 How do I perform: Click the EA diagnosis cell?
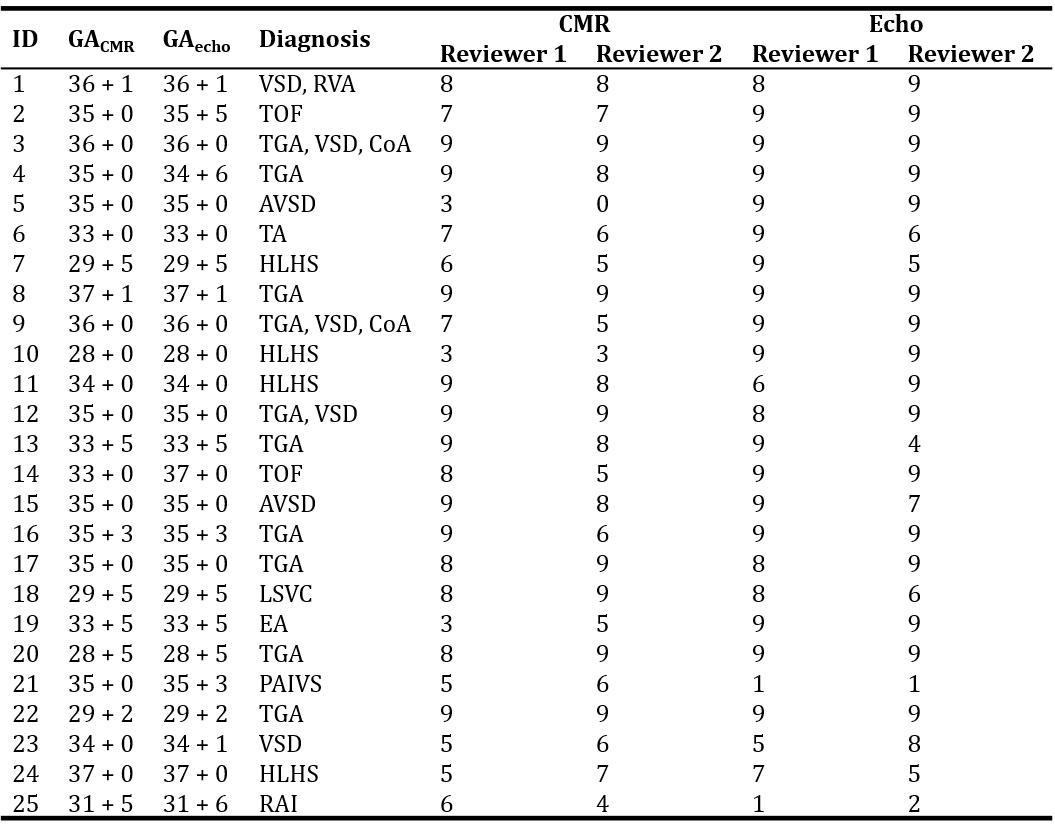coord(273,624)
